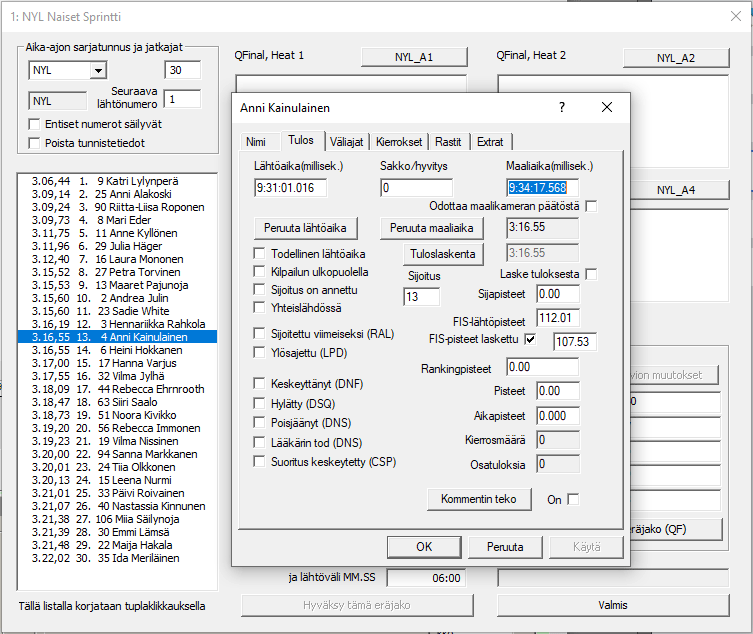Confirm the dialog with OK
The width and height of the screenshot is (753, 634).
pyautogui.click(x=424, y=547)
